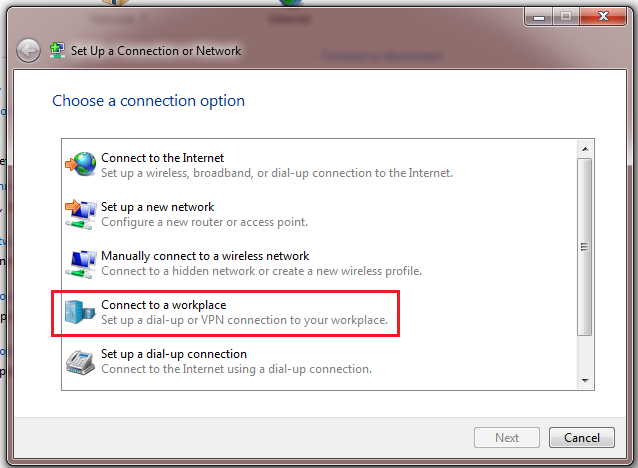Select the 'Connect to the Internet' option text

[x=162, y=157]
